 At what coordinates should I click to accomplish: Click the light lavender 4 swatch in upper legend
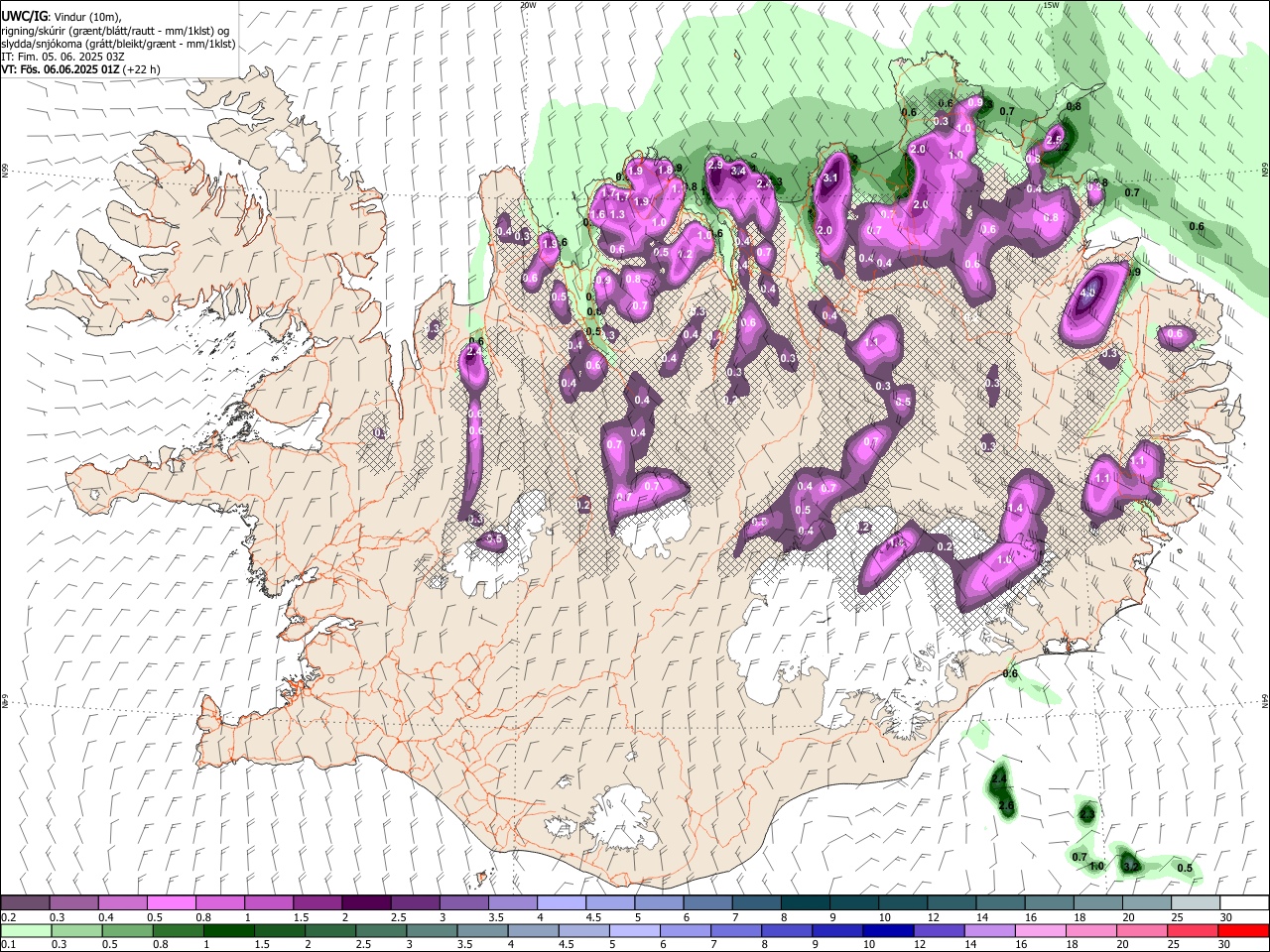[561, 903]
